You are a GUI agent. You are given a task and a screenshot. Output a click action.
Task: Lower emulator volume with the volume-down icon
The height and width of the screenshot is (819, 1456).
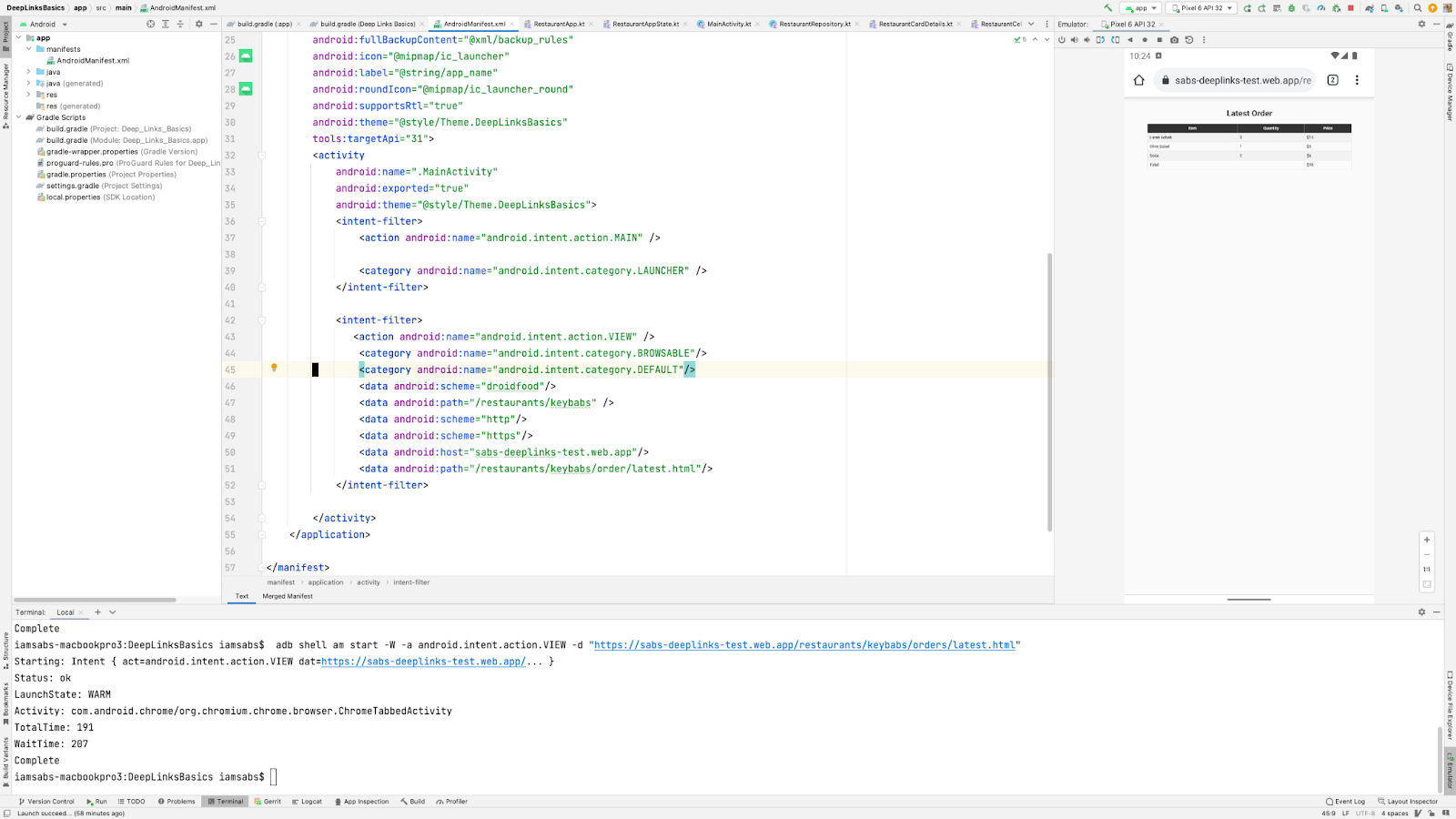point(1087,40)
